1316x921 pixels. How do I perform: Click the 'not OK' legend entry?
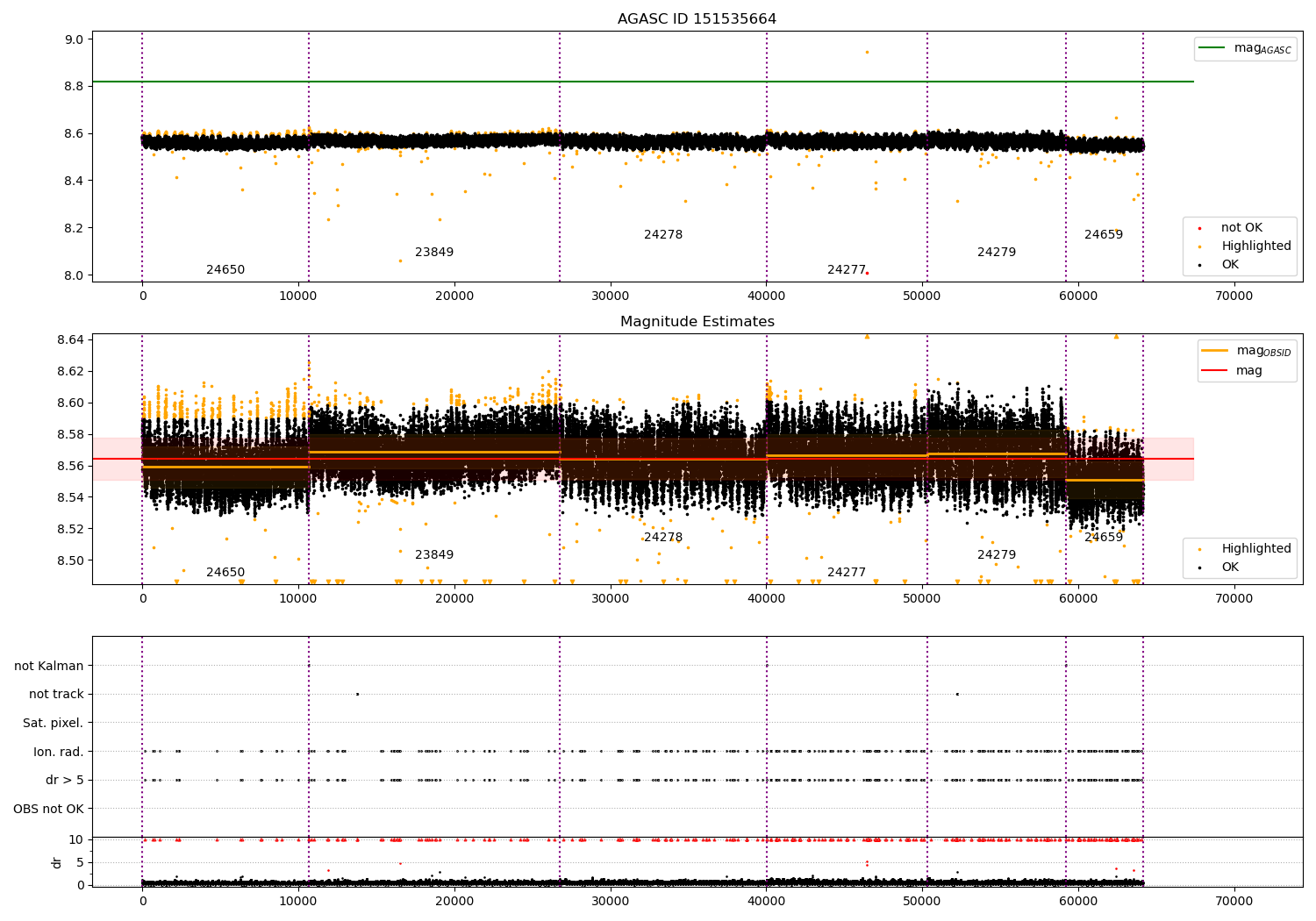[x=1241, y=228]
